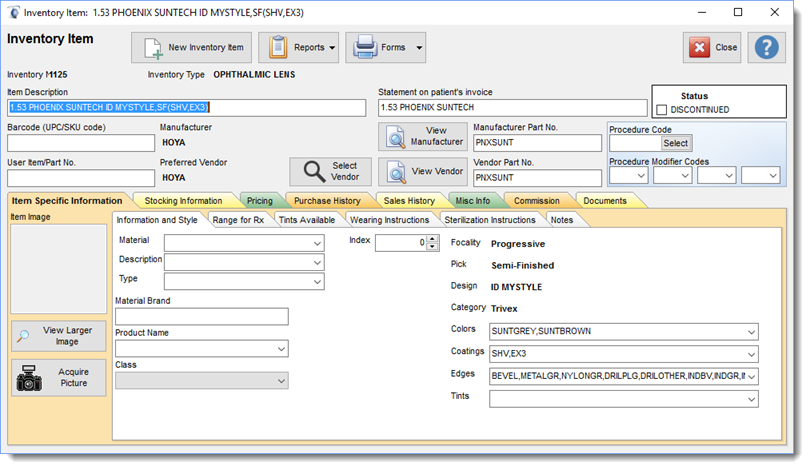This screenshot has height=469, width=809.
Task: Click the Item Description text field
Action: [187, 107]
